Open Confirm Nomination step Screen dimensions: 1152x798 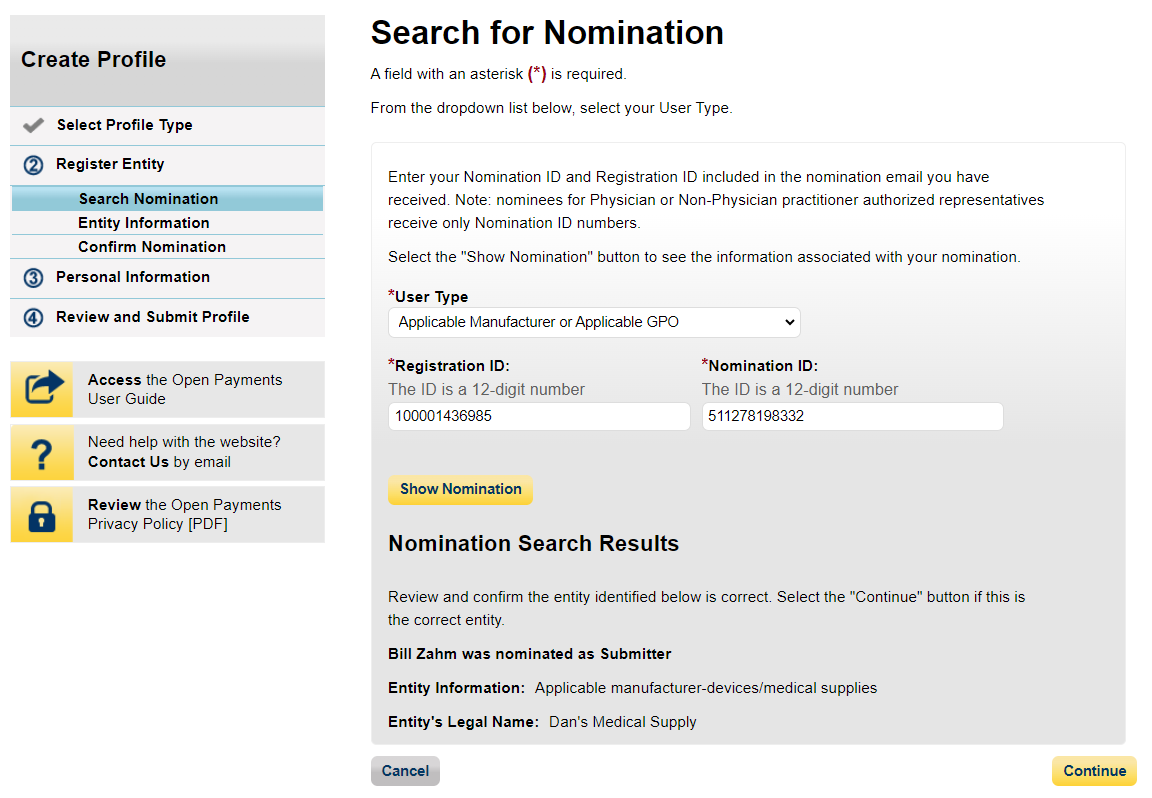tap(152, 247)
